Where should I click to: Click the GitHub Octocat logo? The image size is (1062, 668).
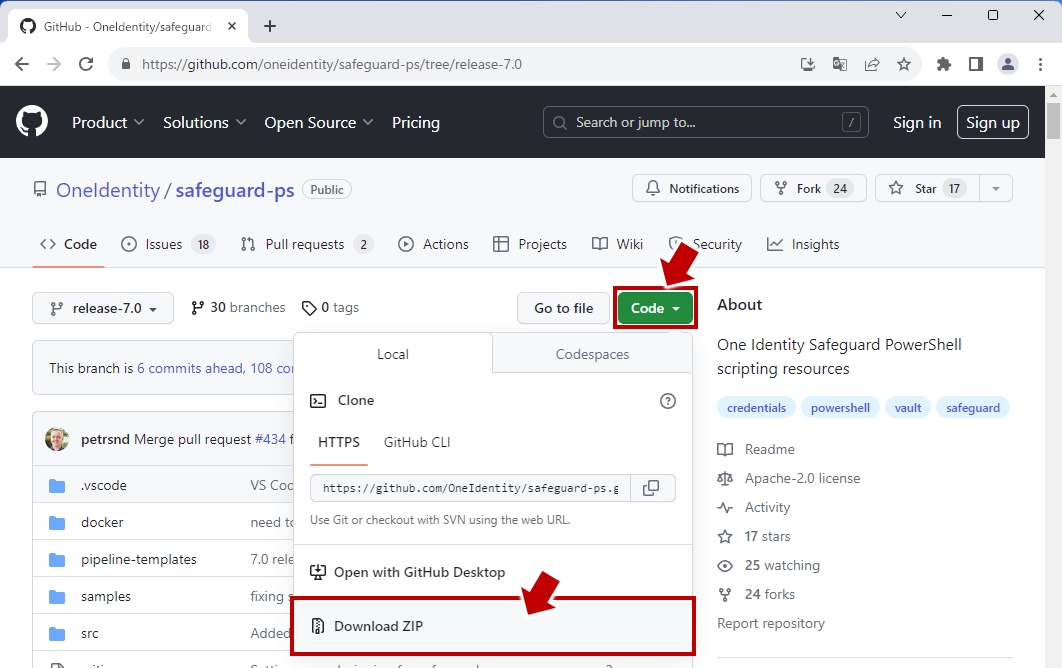[32, 122]
